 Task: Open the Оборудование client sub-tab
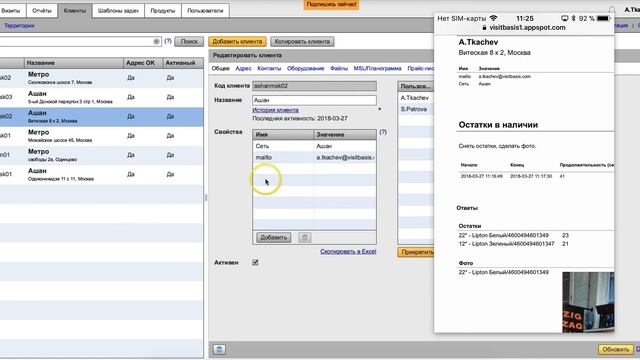pyautogui.click(x=305, y=68)
